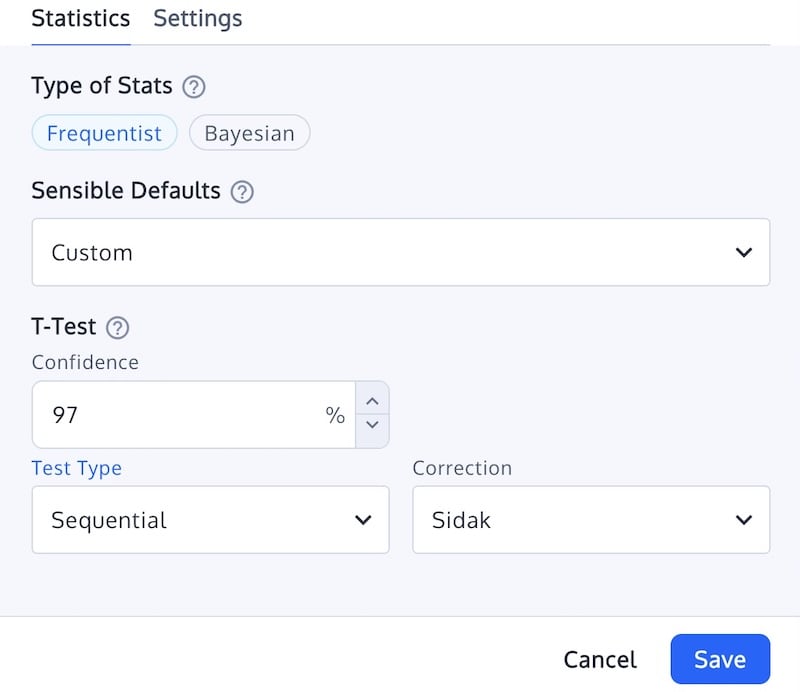
Task: Open the Test Type dropdown
Action: pyautogui.click(x=210, y=520)
